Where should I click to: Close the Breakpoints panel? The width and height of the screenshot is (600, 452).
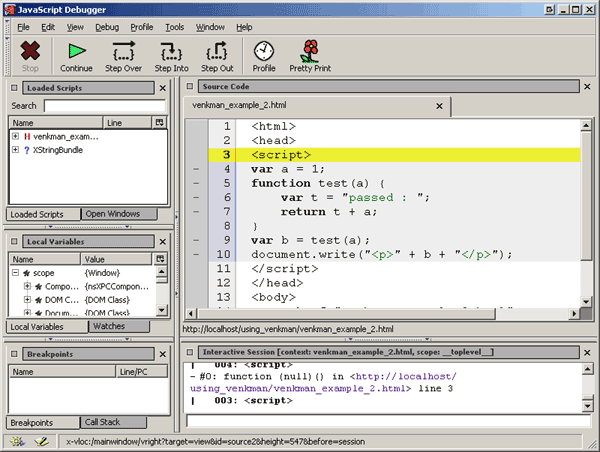[x=163, y=354]
